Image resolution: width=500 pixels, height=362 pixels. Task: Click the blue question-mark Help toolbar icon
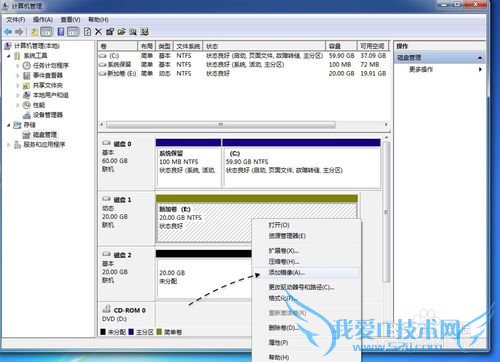[x=61, y=32]
